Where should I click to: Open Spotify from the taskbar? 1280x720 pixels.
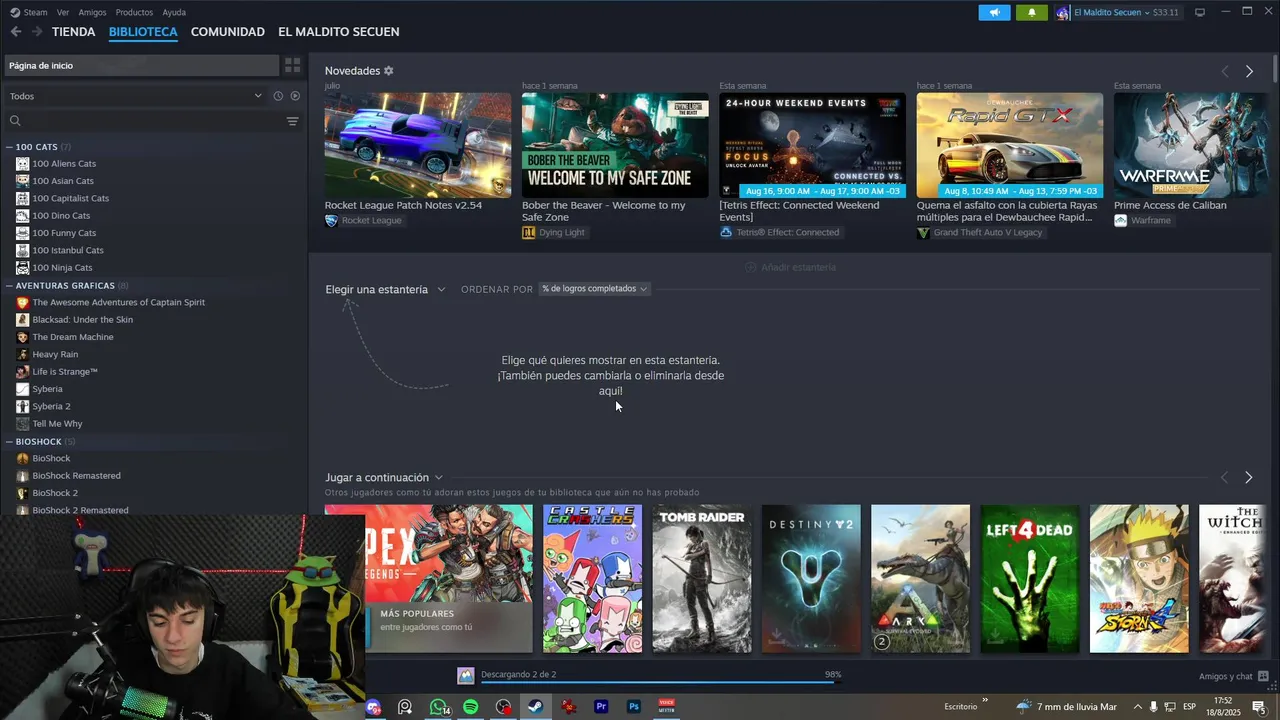[x=470, y=707]
